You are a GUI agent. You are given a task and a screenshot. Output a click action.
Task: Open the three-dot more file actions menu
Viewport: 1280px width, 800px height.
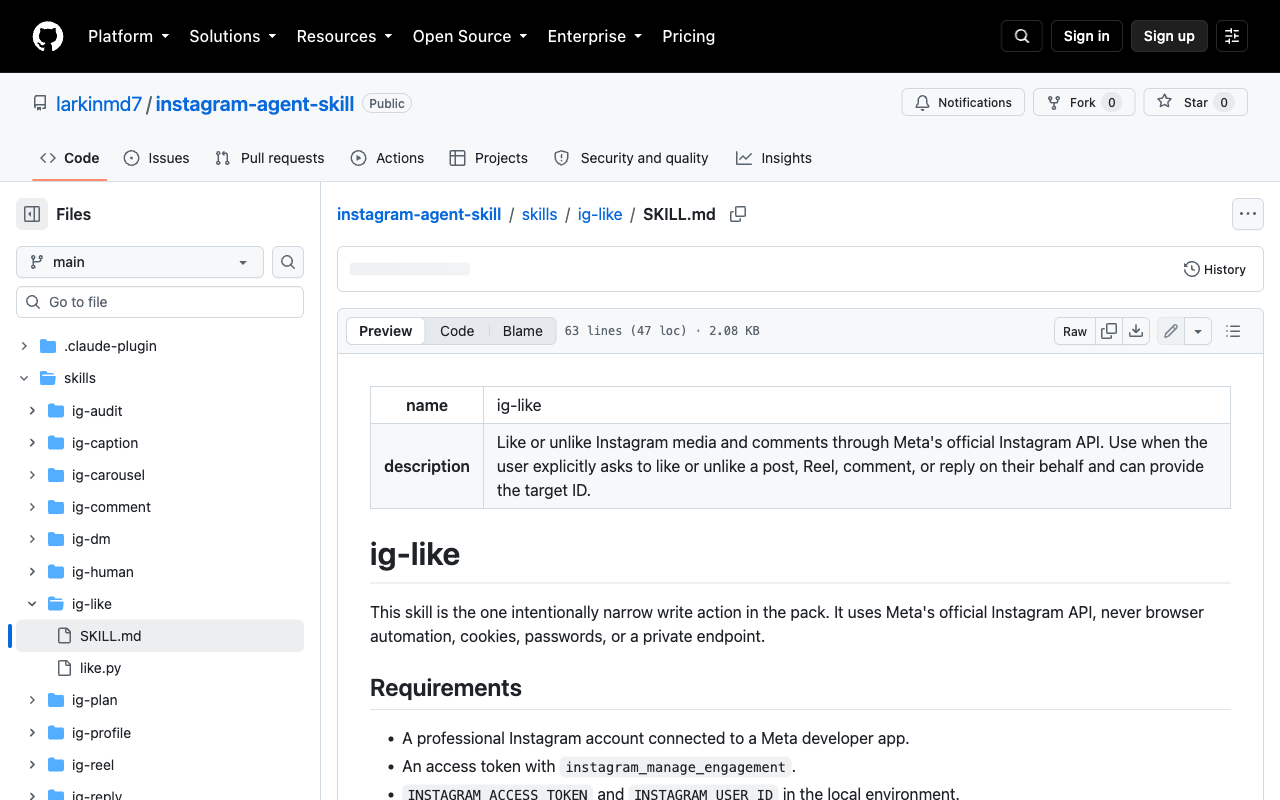point(1247,214)
